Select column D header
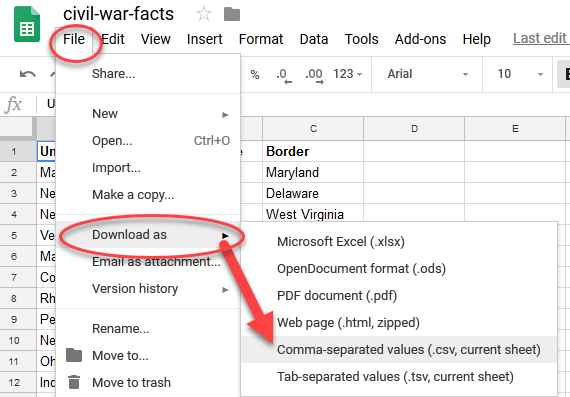The width and height of the screenshot is (570, 397). (x=414, y=129)
